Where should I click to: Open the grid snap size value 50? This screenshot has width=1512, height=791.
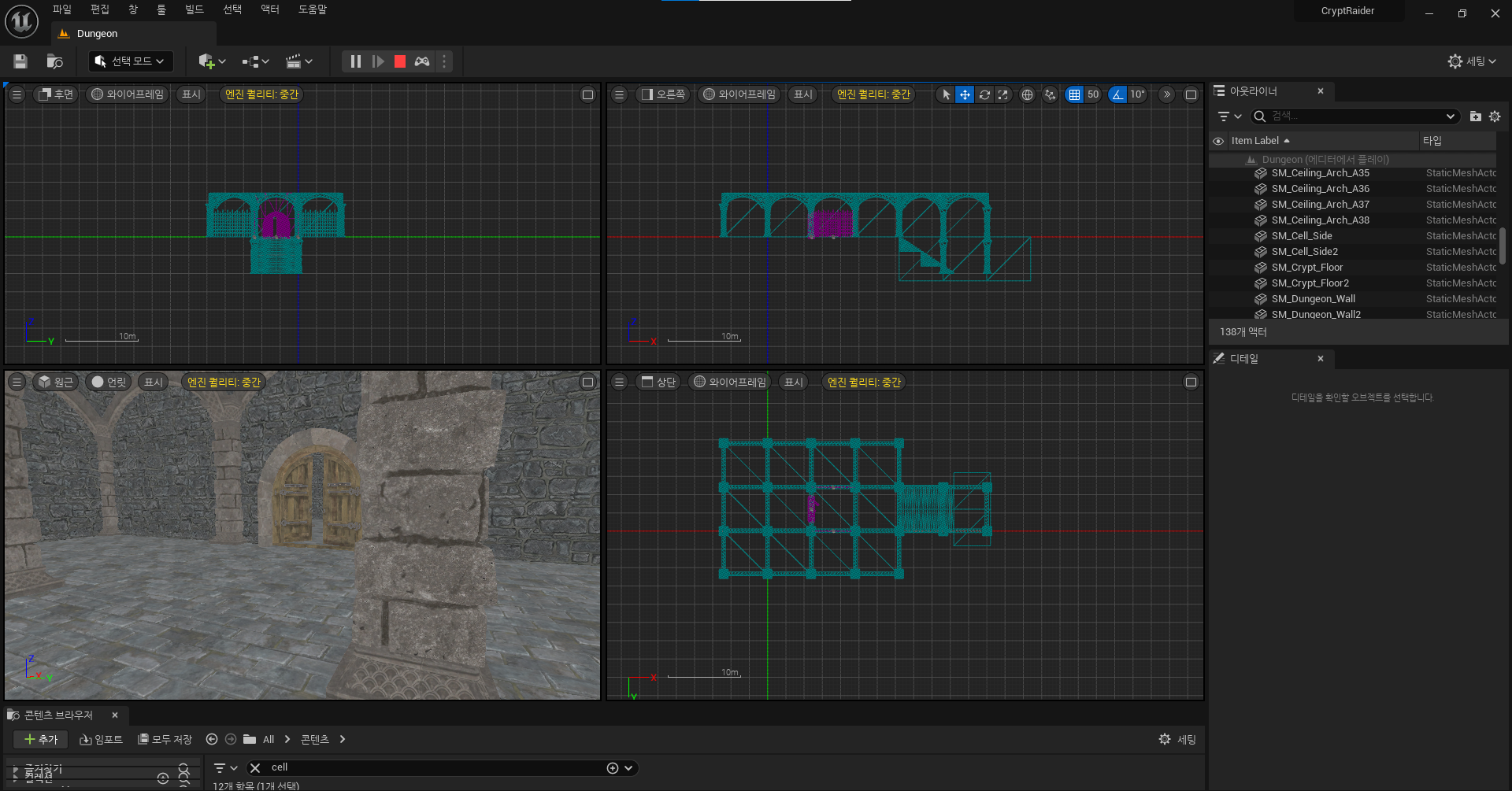pos(1092,94)
